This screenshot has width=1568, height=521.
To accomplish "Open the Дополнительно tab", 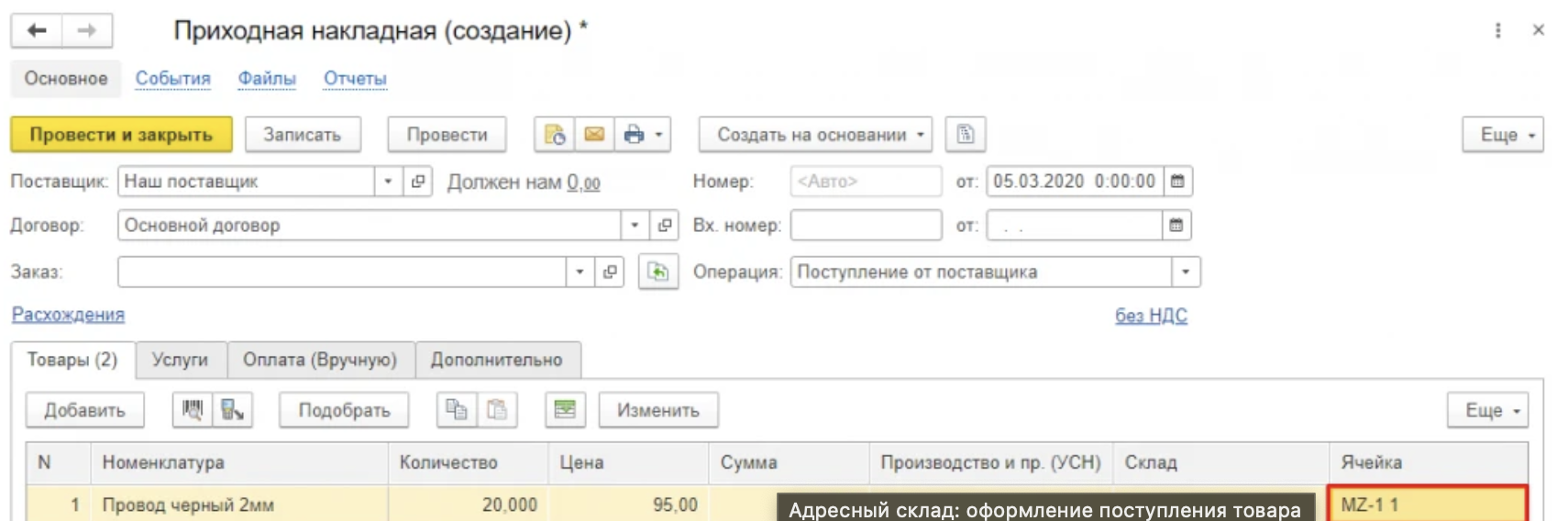I will click(x=496, y=360).
